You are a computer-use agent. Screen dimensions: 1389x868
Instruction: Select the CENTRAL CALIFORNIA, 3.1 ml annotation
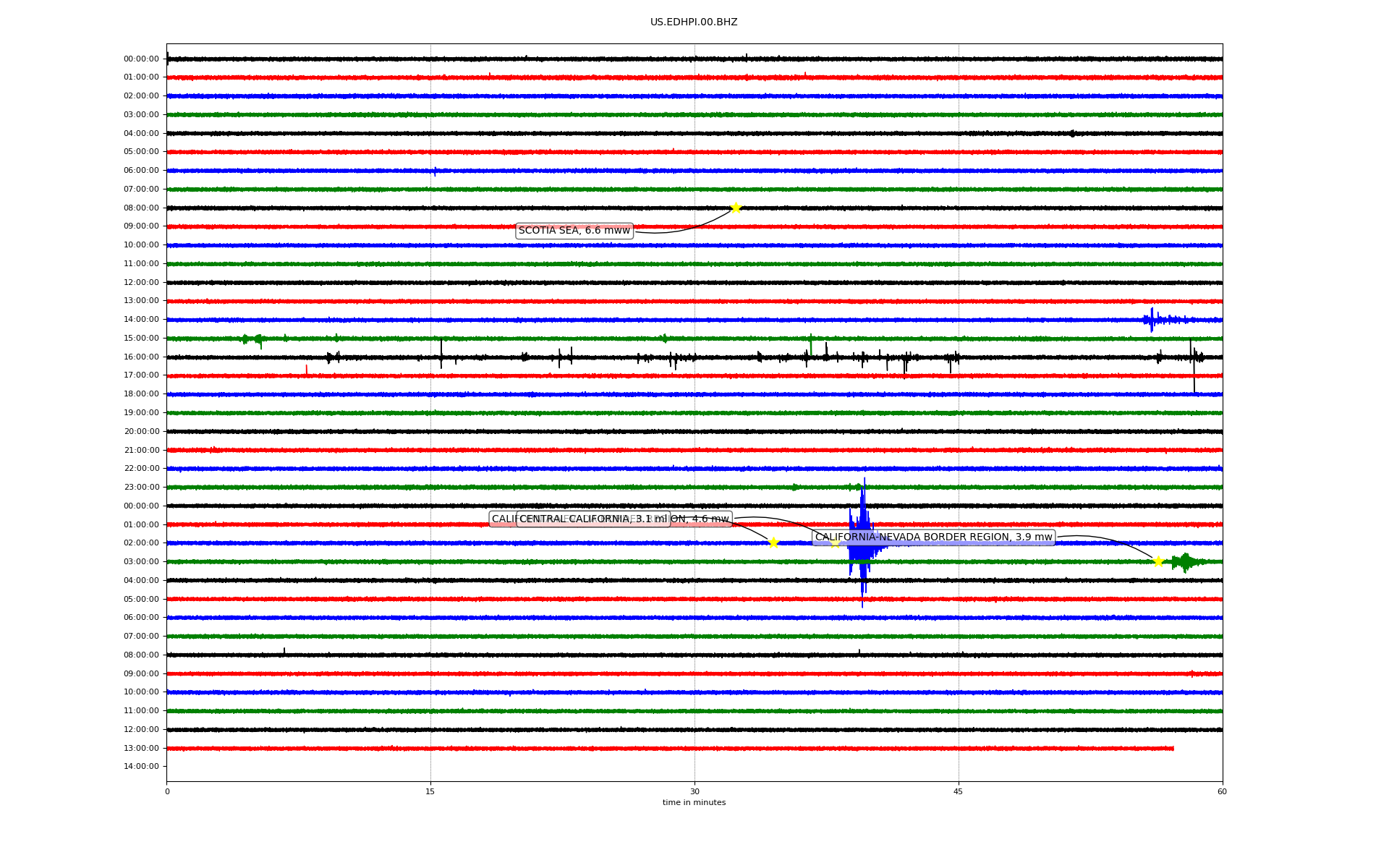click(x=593, y=519)
